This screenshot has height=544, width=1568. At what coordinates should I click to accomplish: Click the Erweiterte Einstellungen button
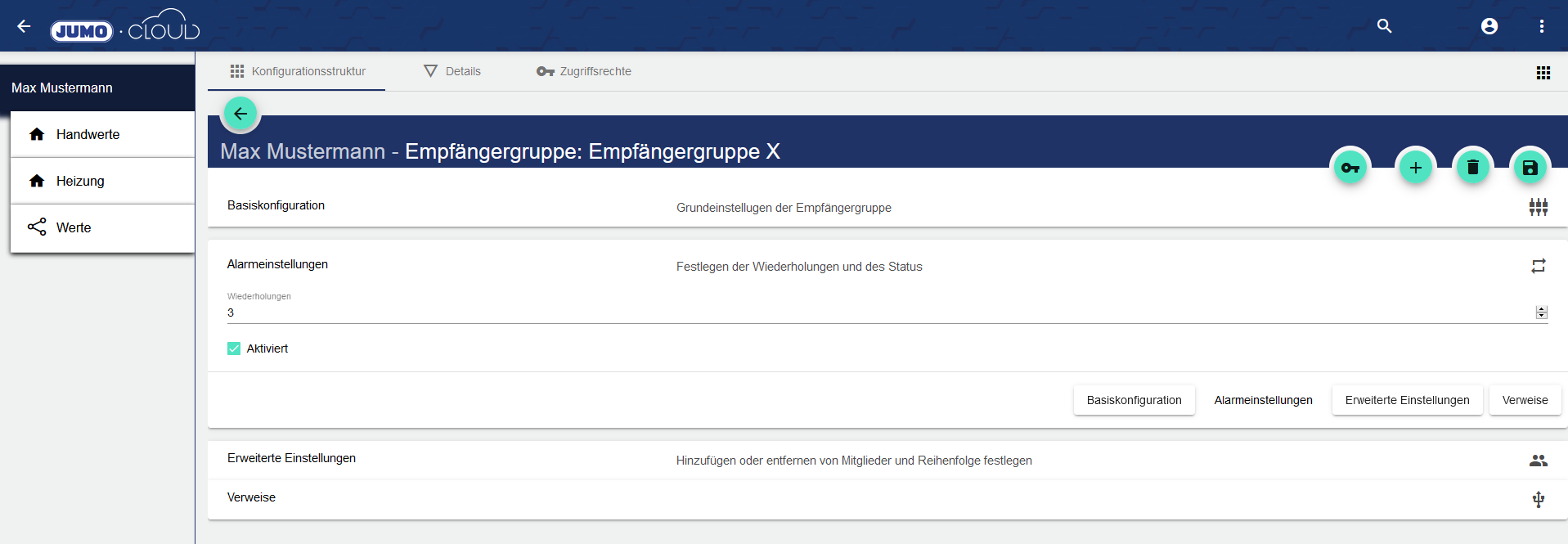tap(1407, 400)
